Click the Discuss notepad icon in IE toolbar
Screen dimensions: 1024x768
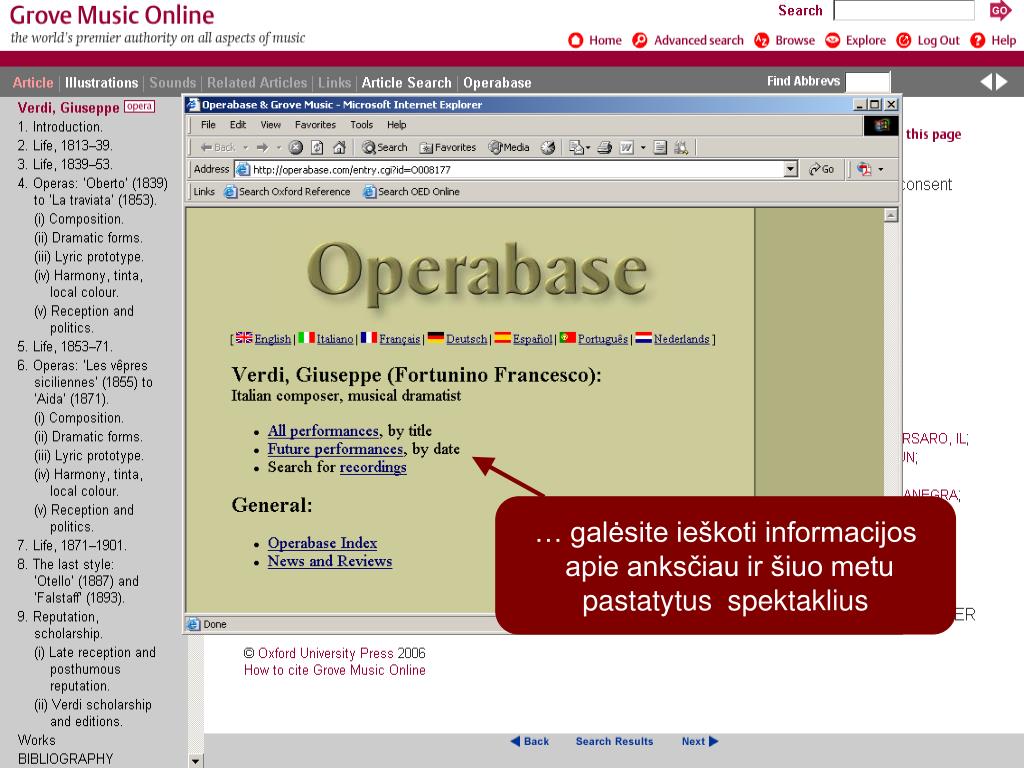(x=660, y=148)
